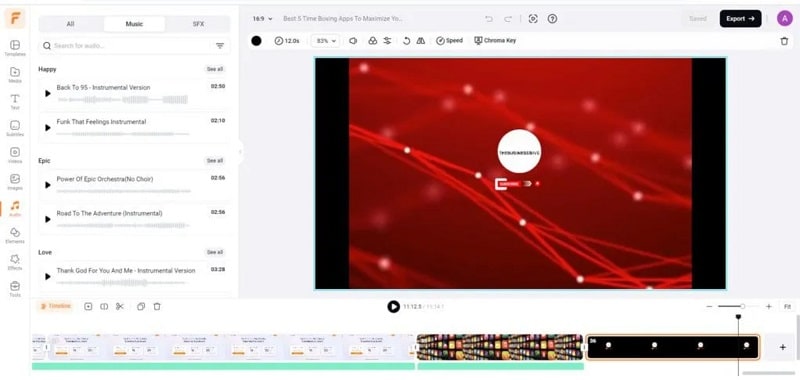800x380 pixels.
Task: Click the scissors trim icon
Action: [120, 307]
